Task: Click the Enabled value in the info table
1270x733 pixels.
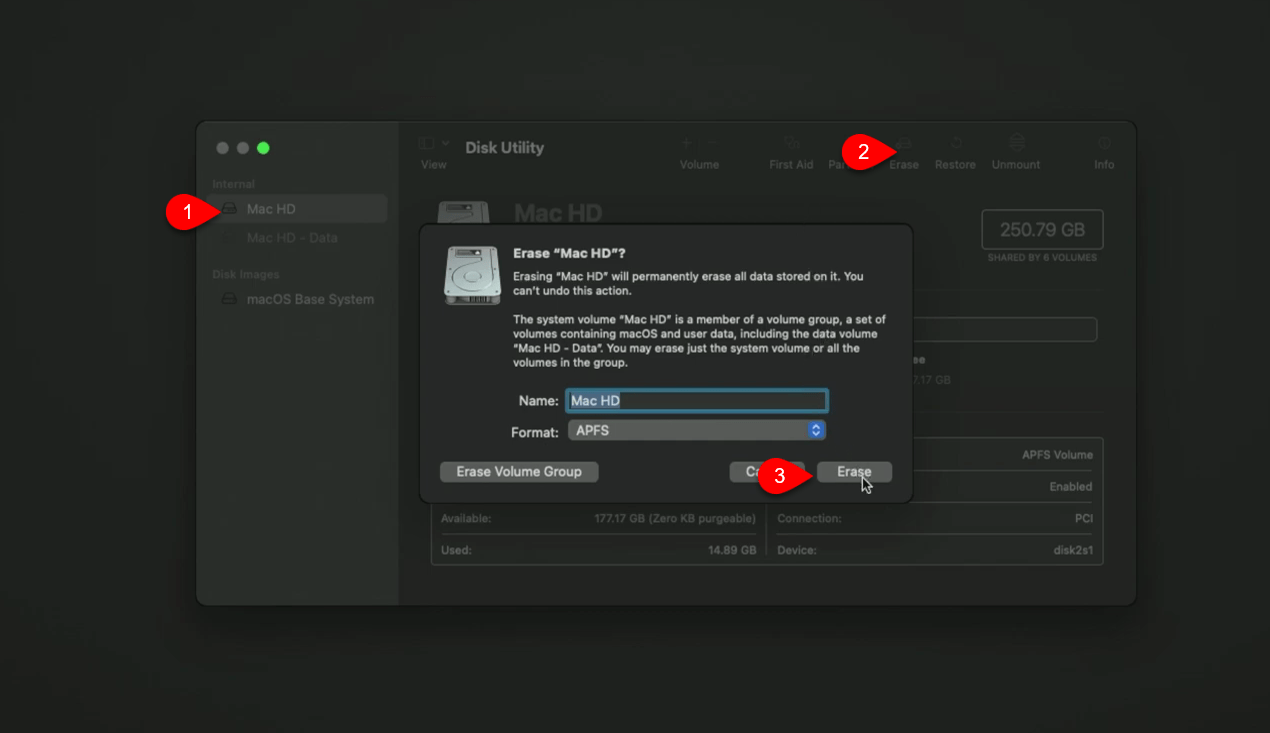Action: point(1071,487)
